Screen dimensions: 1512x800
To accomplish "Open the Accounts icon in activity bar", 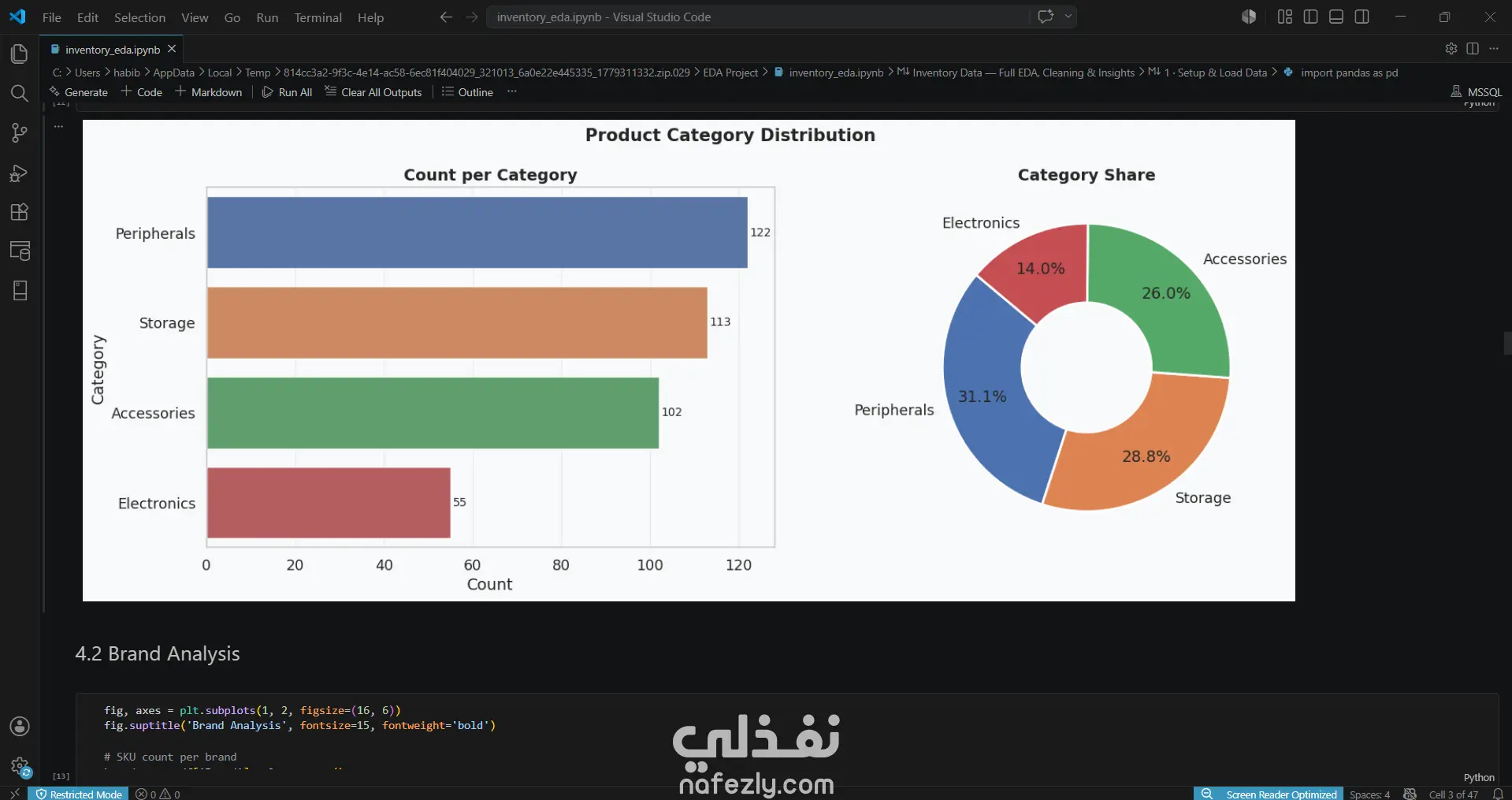I will pos(20,726).
